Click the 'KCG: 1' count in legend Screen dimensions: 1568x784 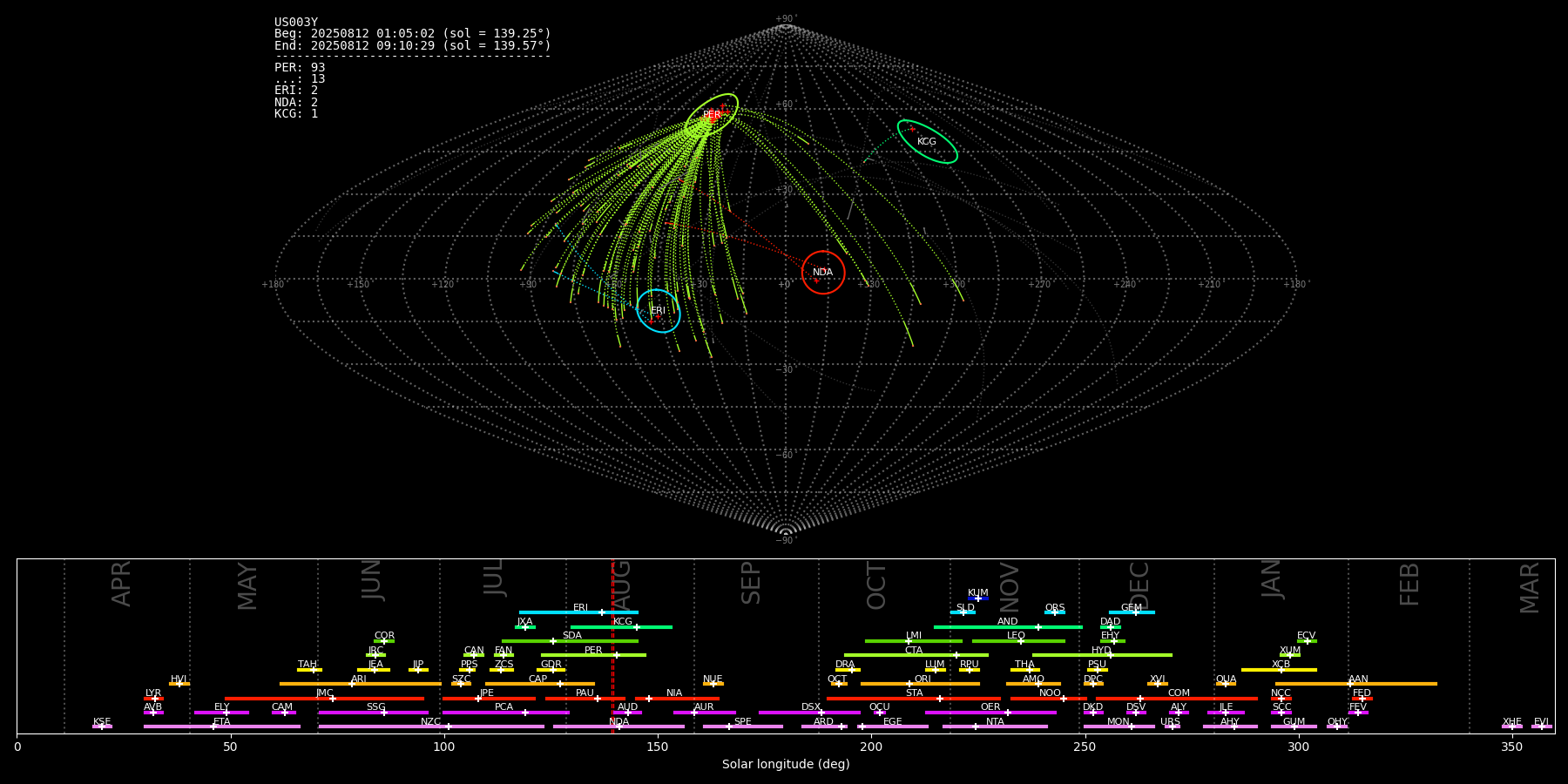[296, 113]
